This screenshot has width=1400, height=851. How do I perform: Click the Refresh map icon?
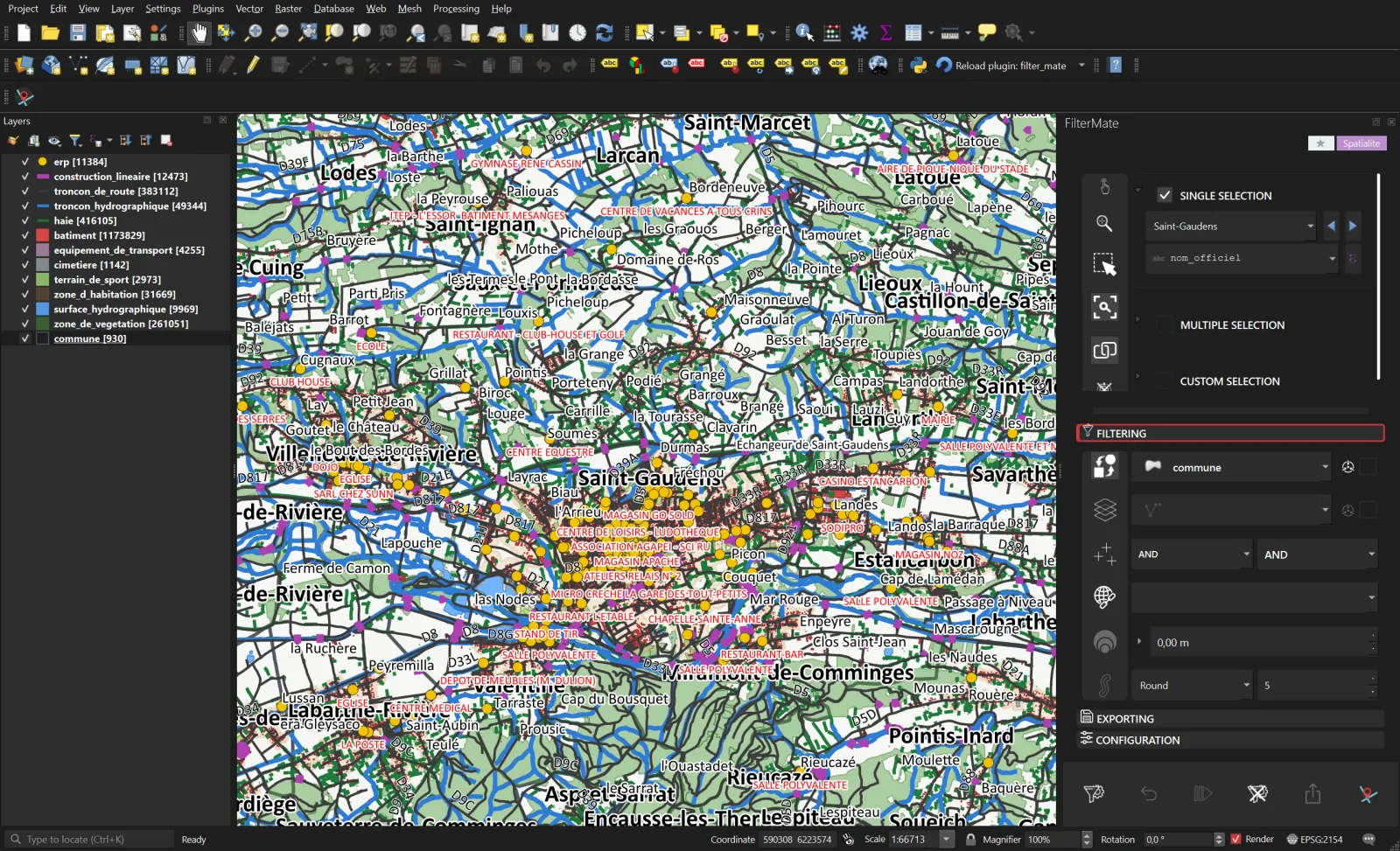(x=605, y=33)
